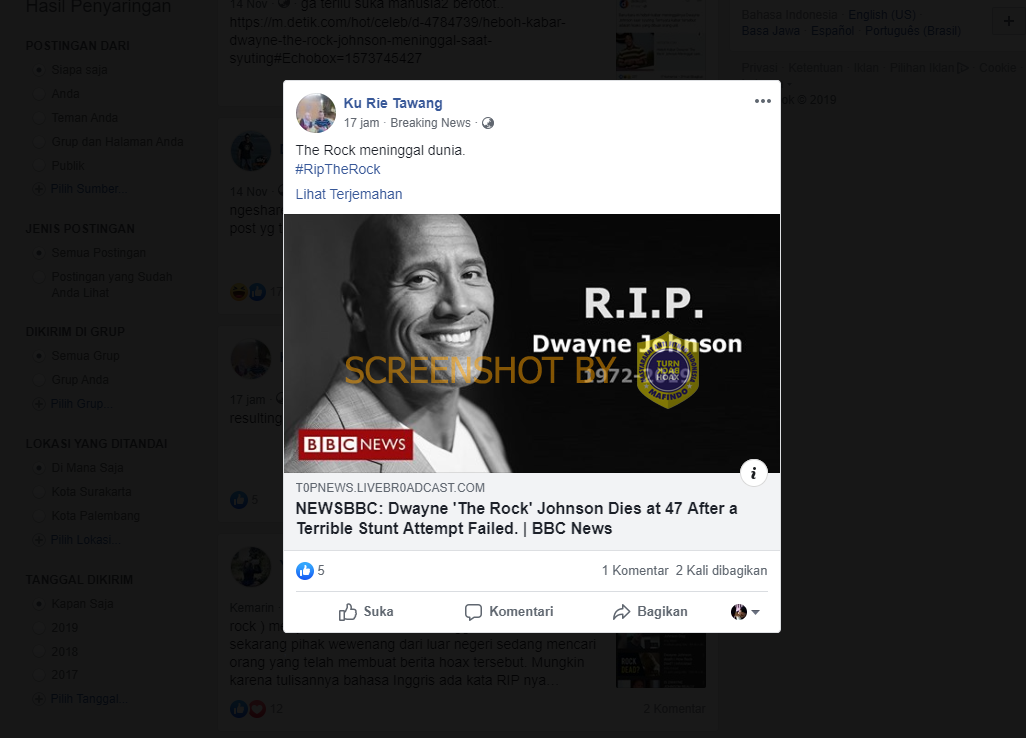Open the R.I.P. Dwayne Johnson link image
Viewport: 1026px width, 738px height.
(x=531, y=343)
